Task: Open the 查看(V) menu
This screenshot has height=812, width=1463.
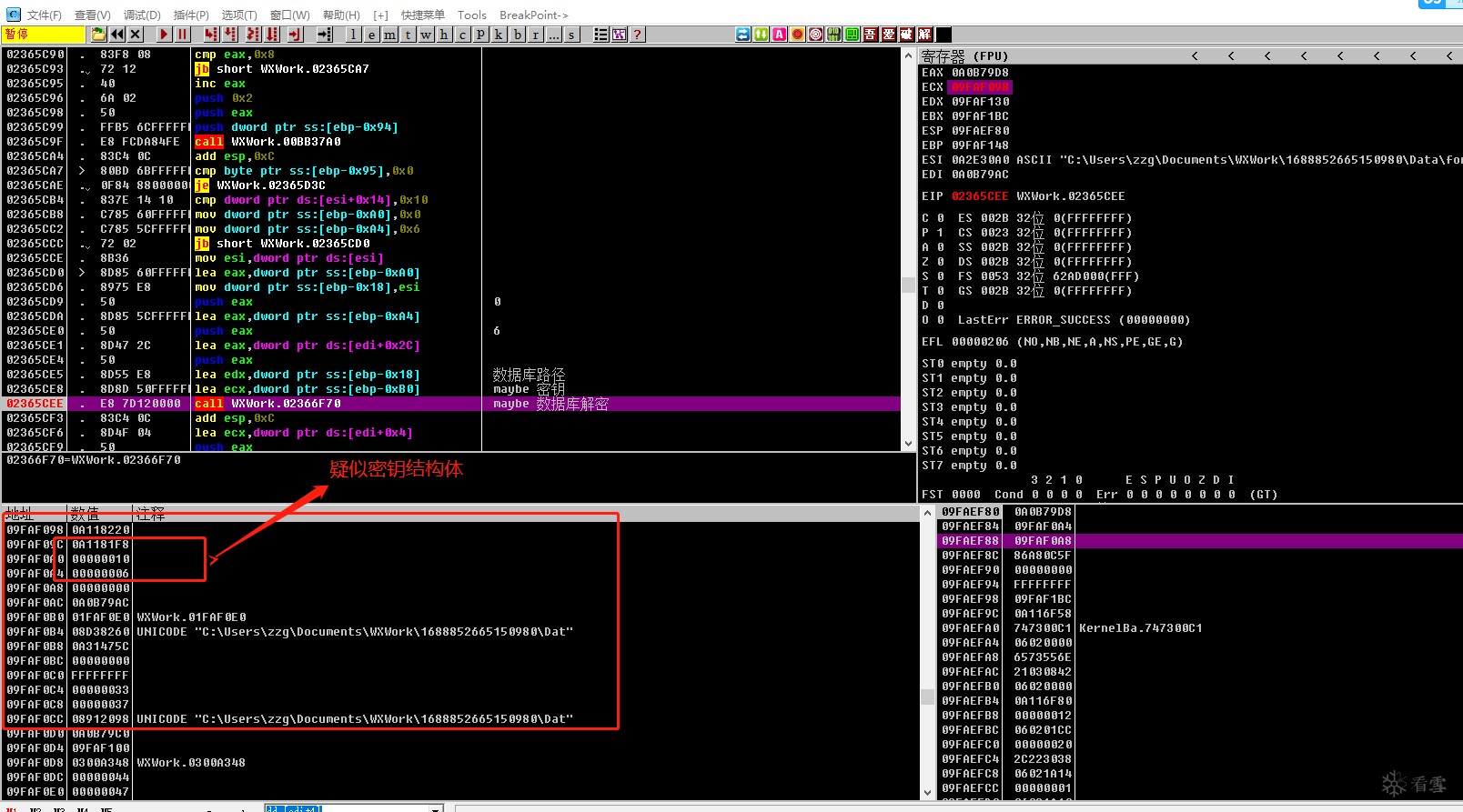Action: point(92,15)
